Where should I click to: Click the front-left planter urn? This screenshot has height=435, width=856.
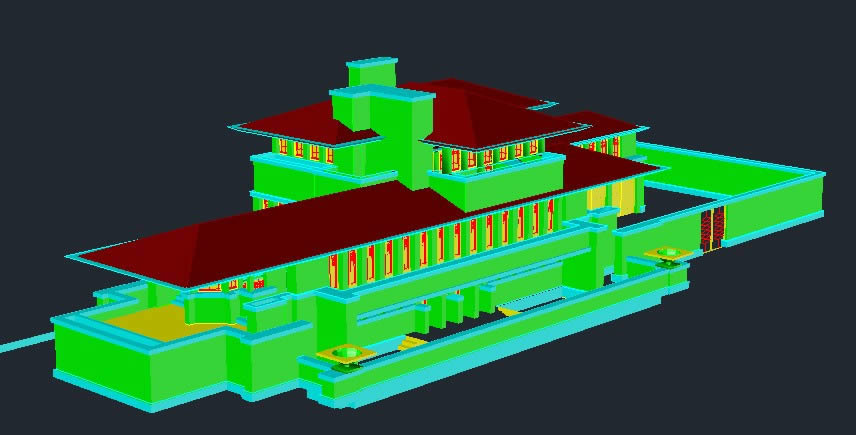(347, 354)
